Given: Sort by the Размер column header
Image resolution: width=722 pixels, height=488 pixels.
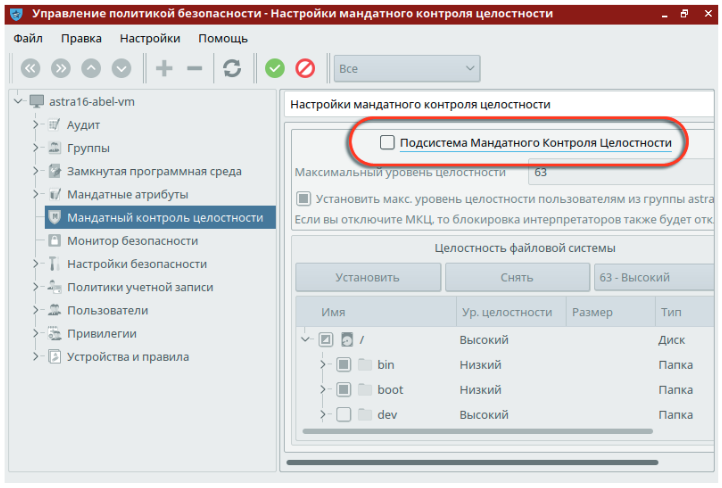Looking at the screenshot, I should click(611, 312).
